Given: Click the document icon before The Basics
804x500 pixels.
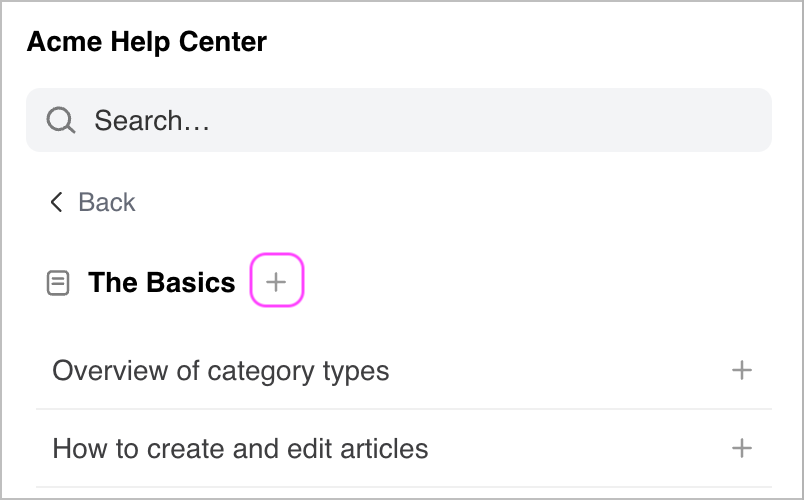Looking at the screenshot, I should point(58,283).
